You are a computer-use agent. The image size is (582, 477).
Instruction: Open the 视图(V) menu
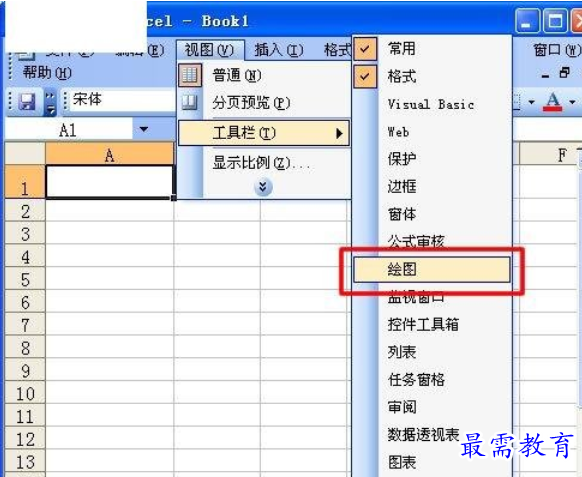pos(210,50)
